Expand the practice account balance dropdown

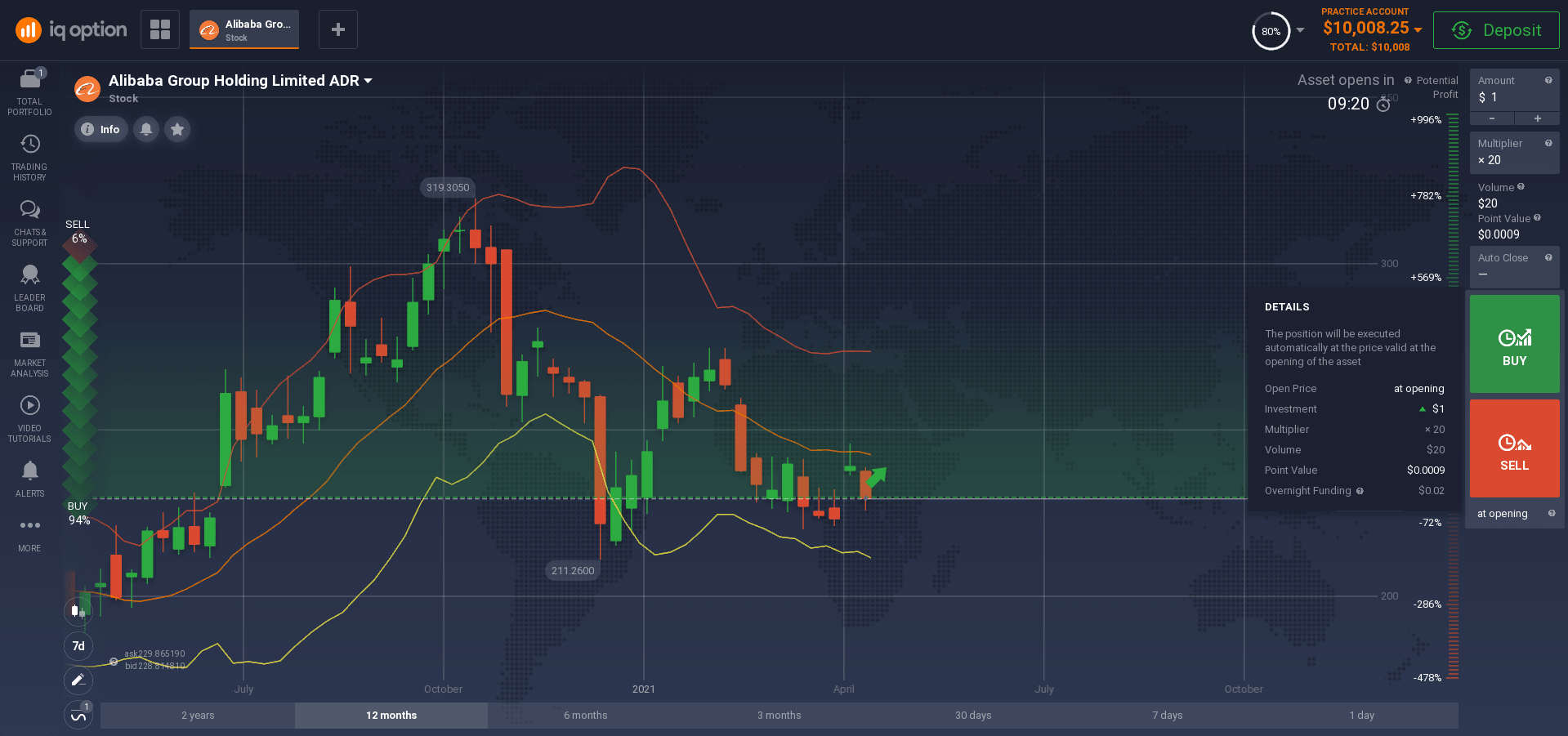coord(1418,29)
